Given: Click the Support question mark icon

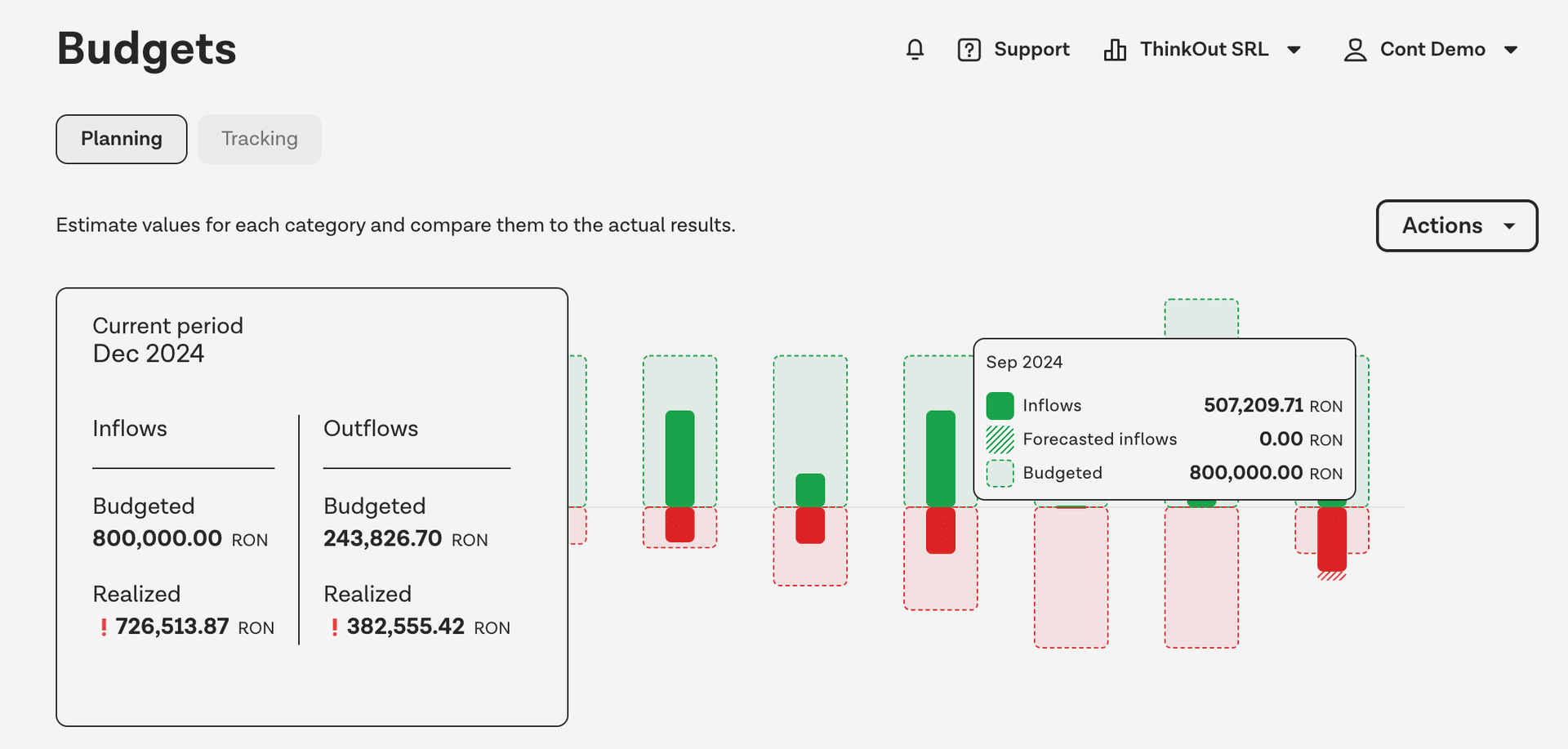Looking at the screenshot, I should tap(969, 50).
